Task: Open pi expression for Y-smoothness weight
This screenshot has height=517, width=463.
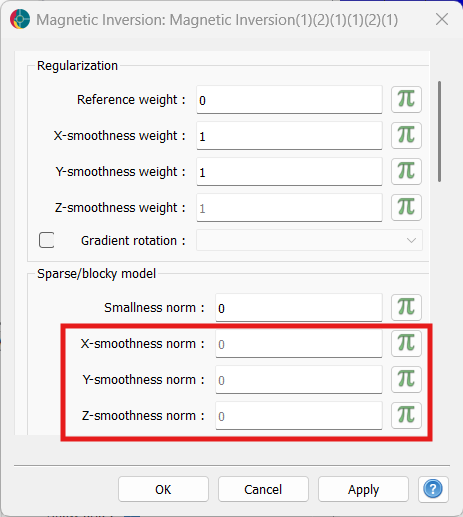Action: click(406, 171)
